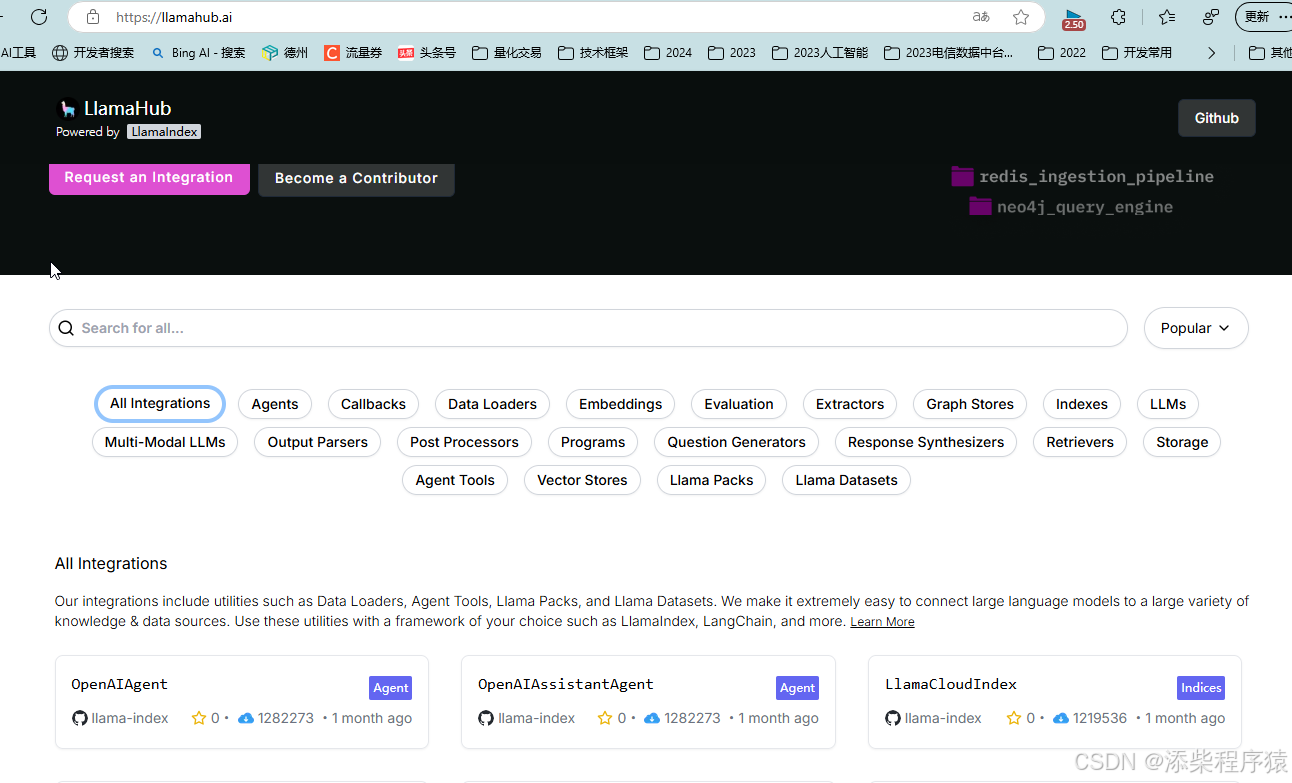Select the Agent Tools filter

point(455,480)
